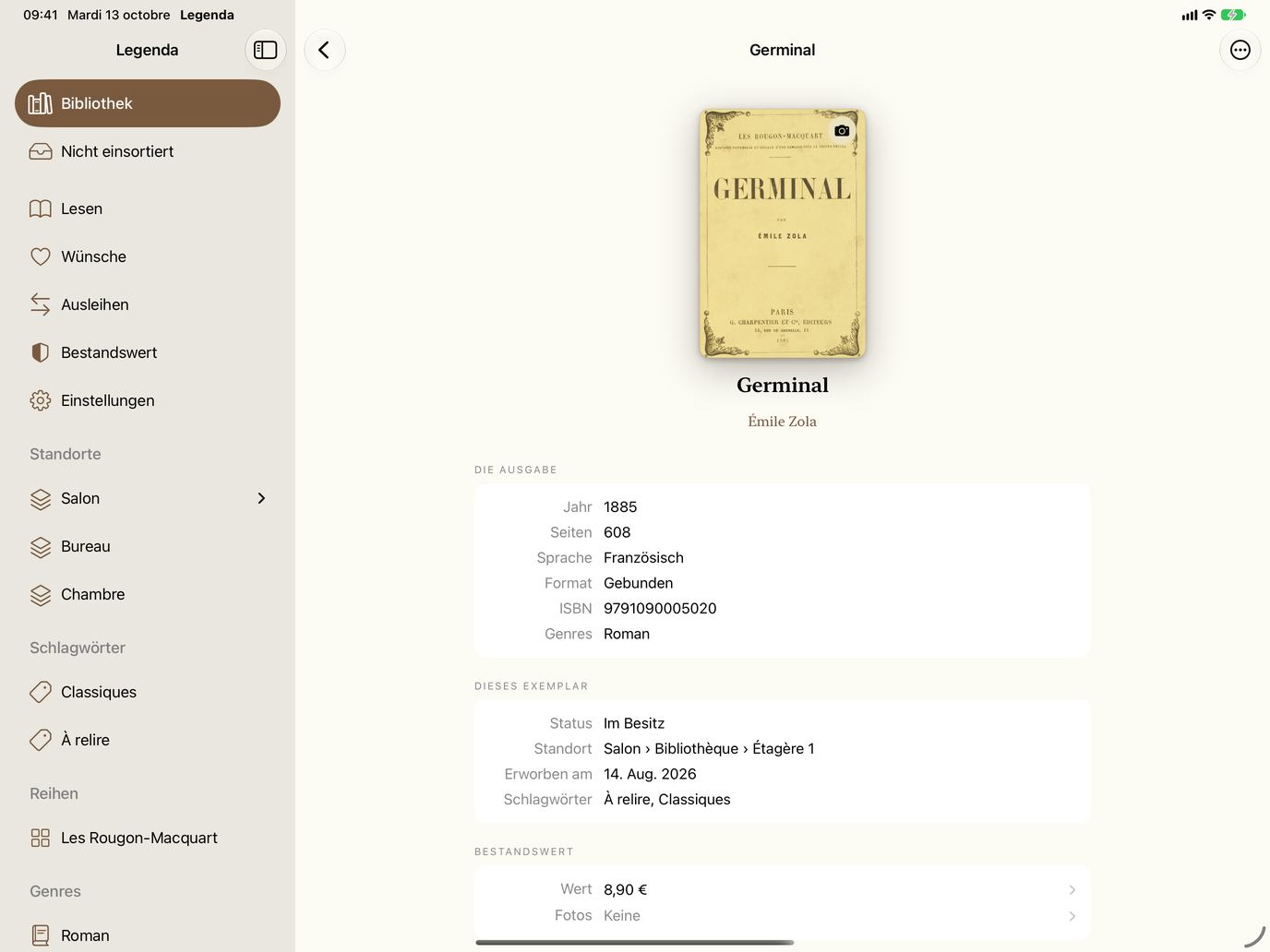Click the Les Rougon-Macquart grid icon
This screenshot has height=952, width=1270.
(x=41, y=838)
